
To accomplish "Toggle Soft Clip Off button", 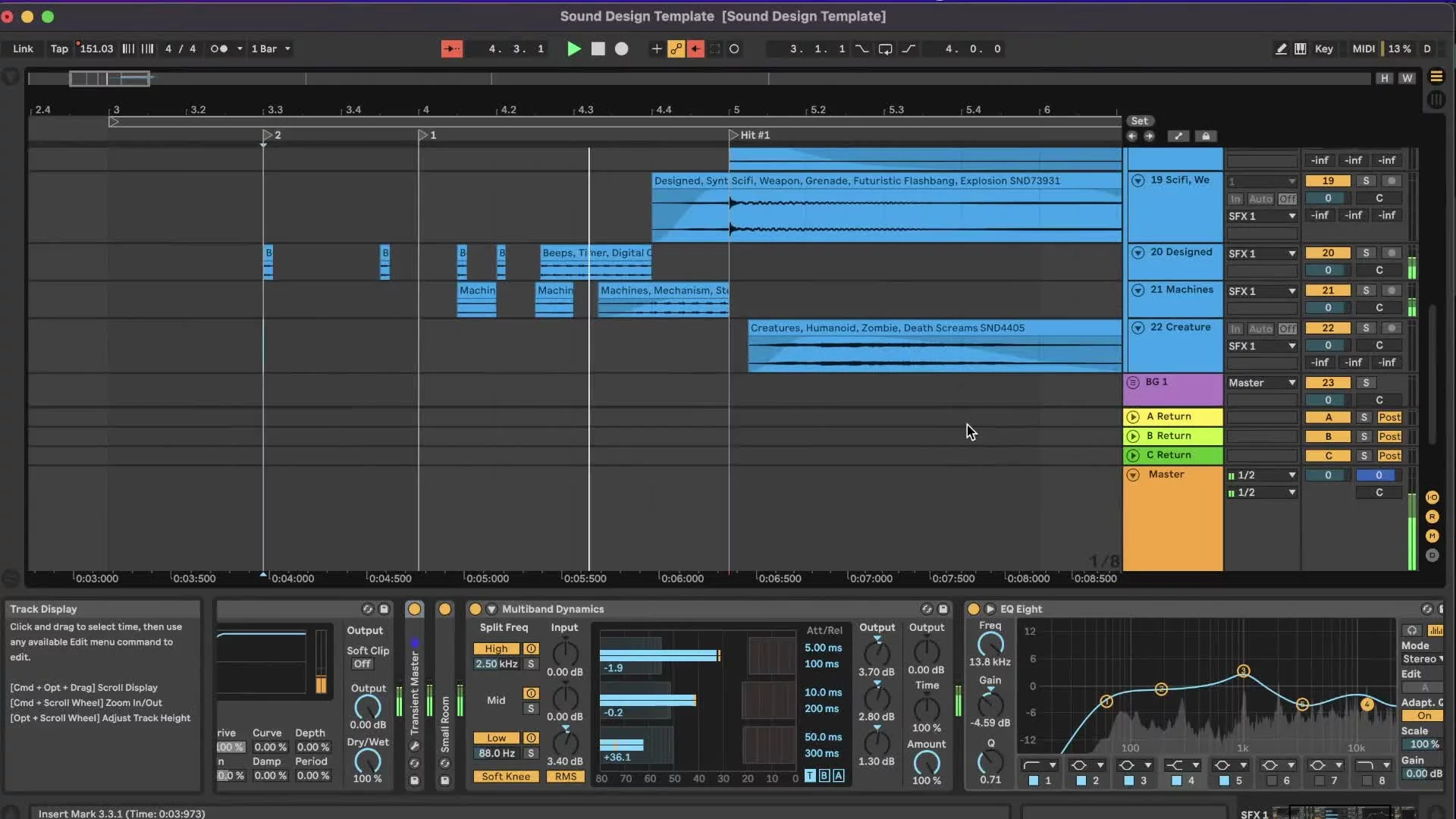I will point(362,664).
